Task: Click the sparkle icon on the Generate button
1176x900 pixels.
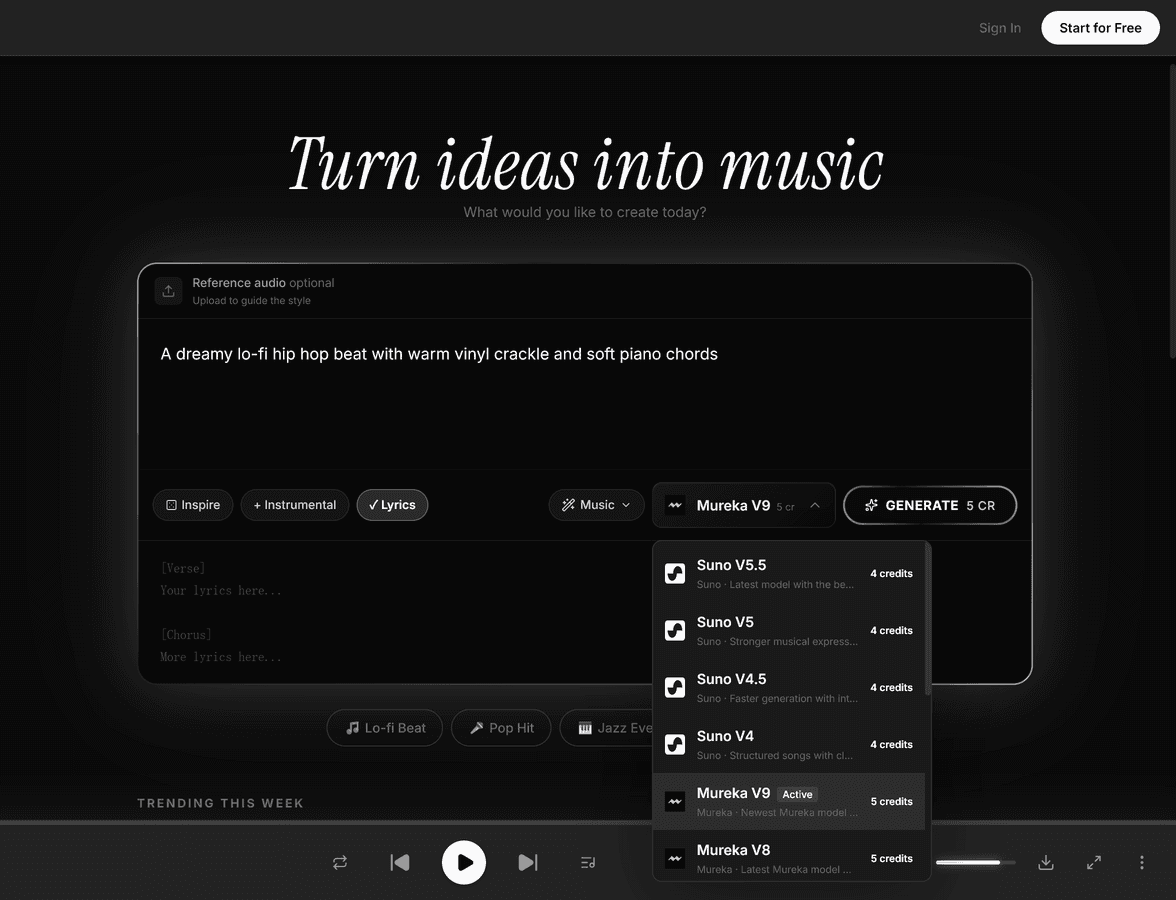Action: pyautogui.click(x=871, y=506)
